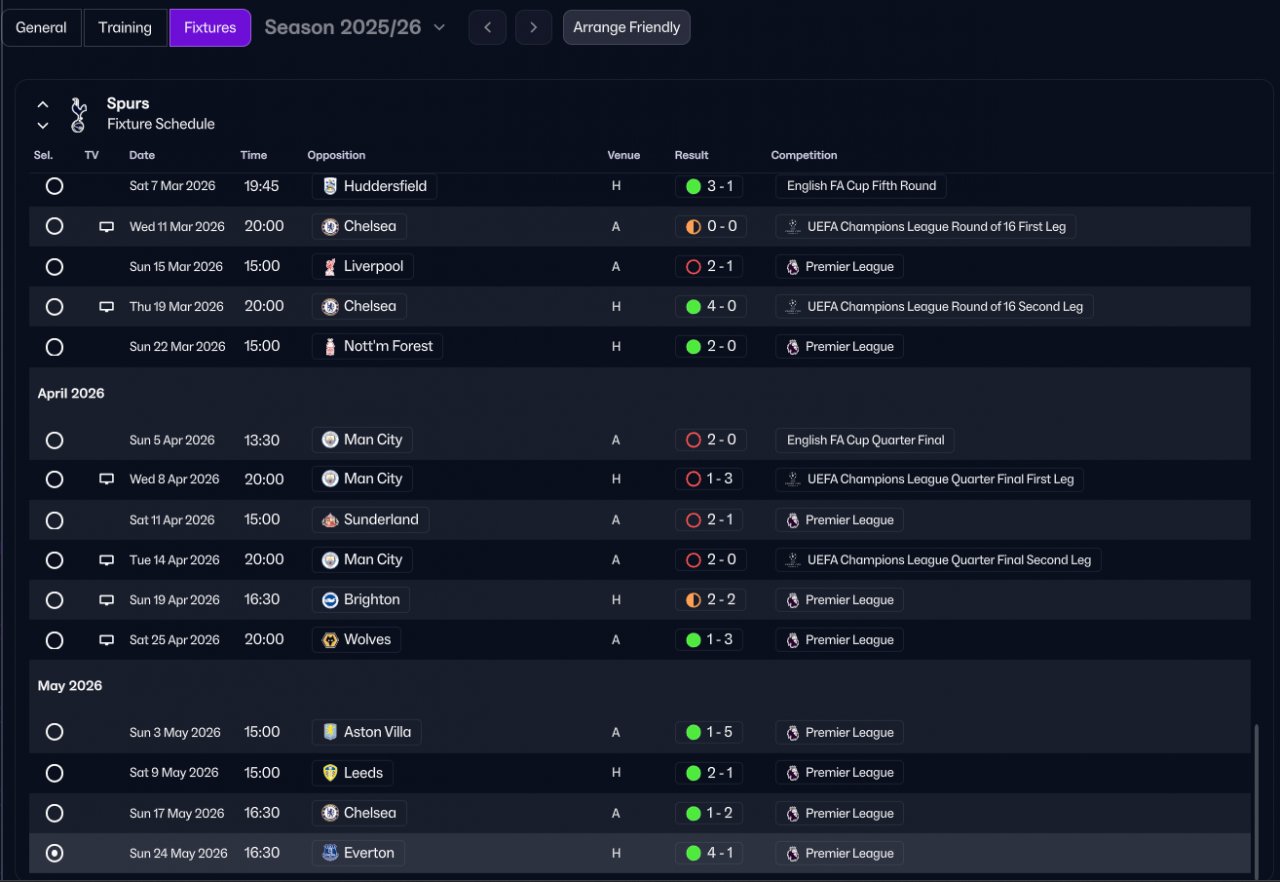Click Brighton club badge icon
The height and width of the screenshot is (882, 1280).
coord(330,600)
